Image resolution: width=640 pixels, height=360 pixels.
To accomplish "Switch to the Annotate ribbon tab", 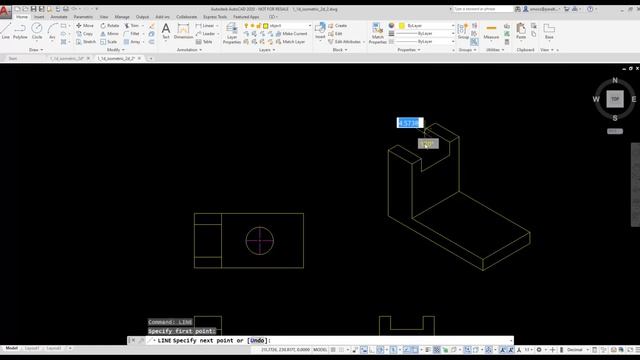I will [x=59, y=17].
